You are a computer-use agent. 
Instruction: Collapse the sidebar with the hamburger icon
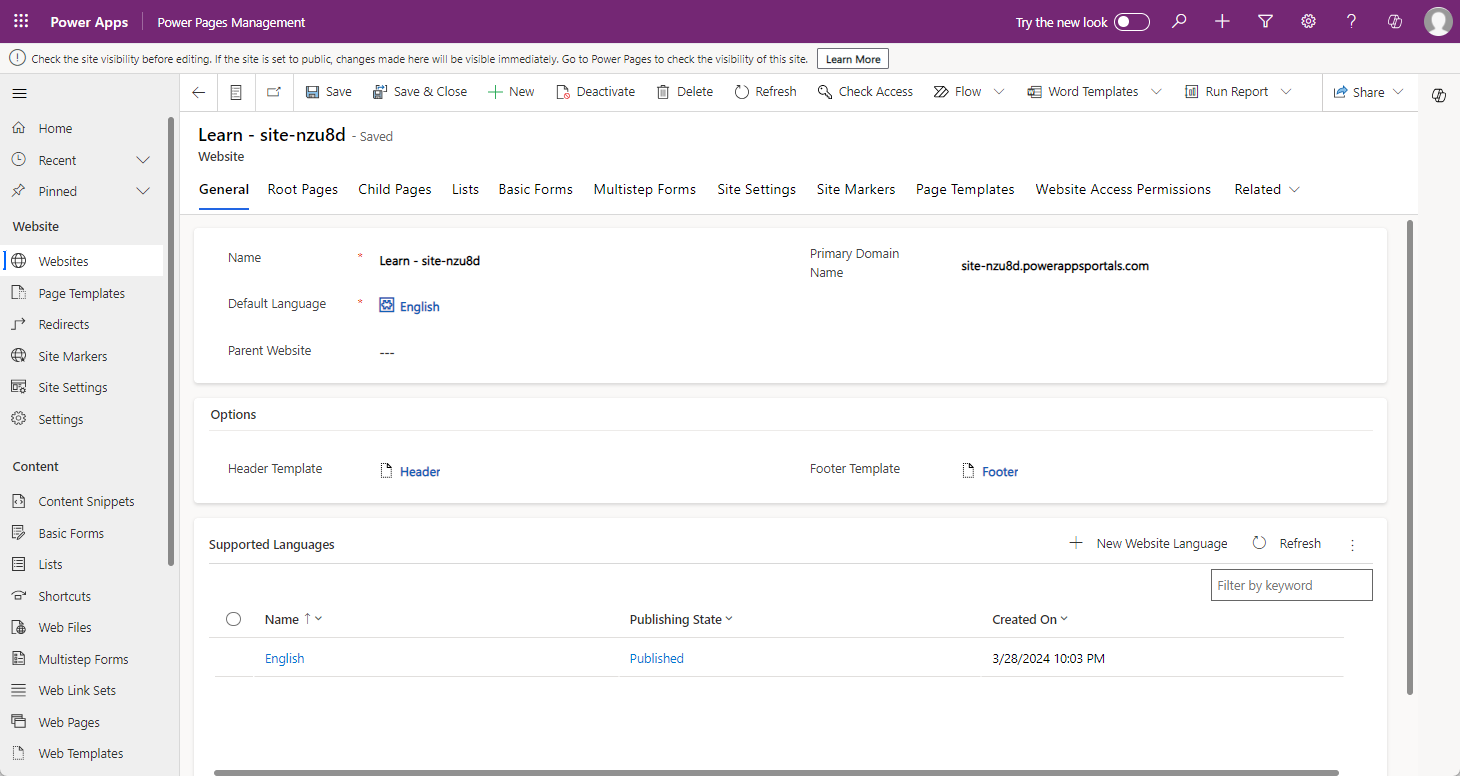(x=19, y=91)
